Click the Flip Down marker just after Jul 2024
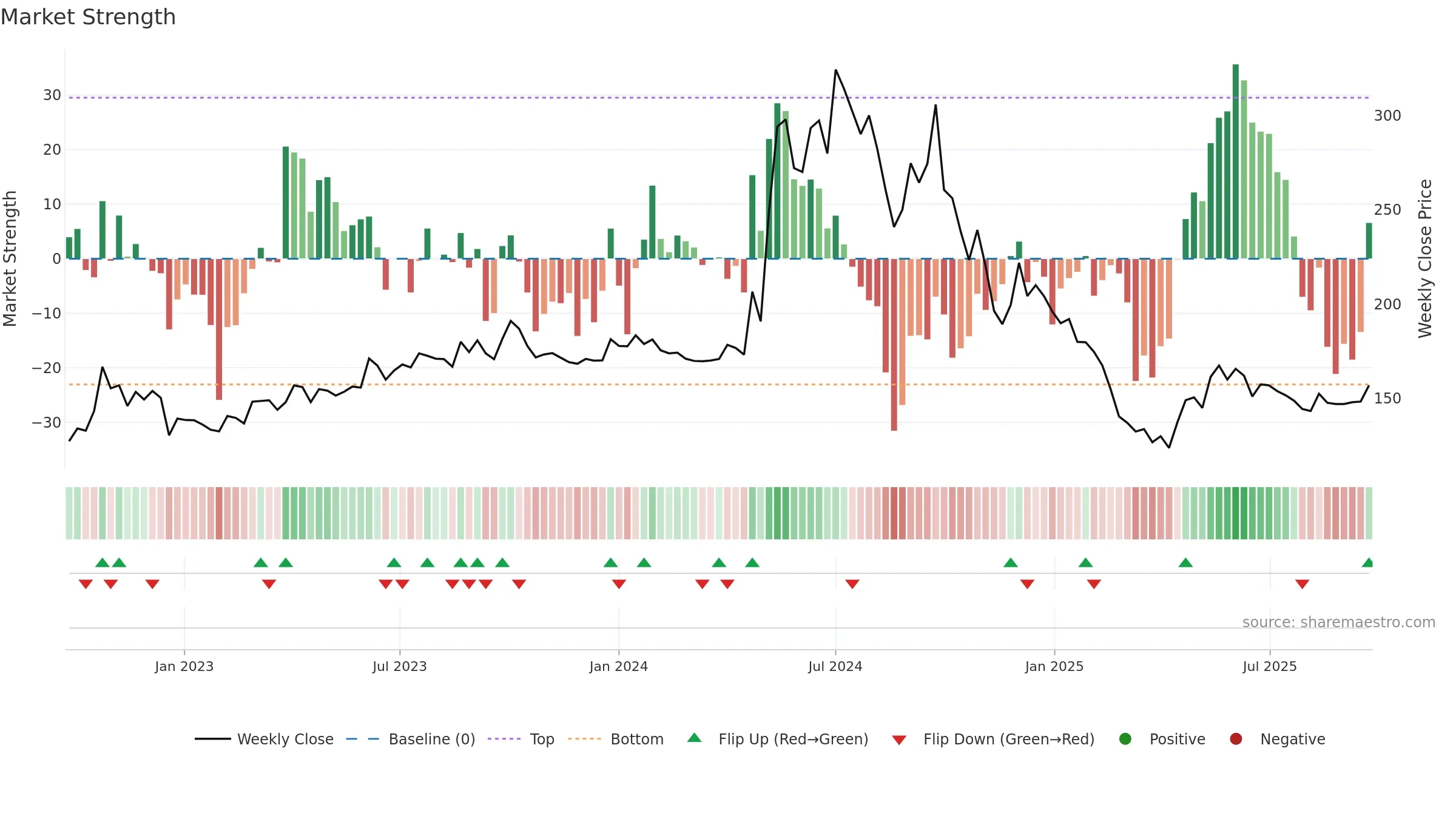This screenshot has height=819, width=1456. tap(852, 584)
